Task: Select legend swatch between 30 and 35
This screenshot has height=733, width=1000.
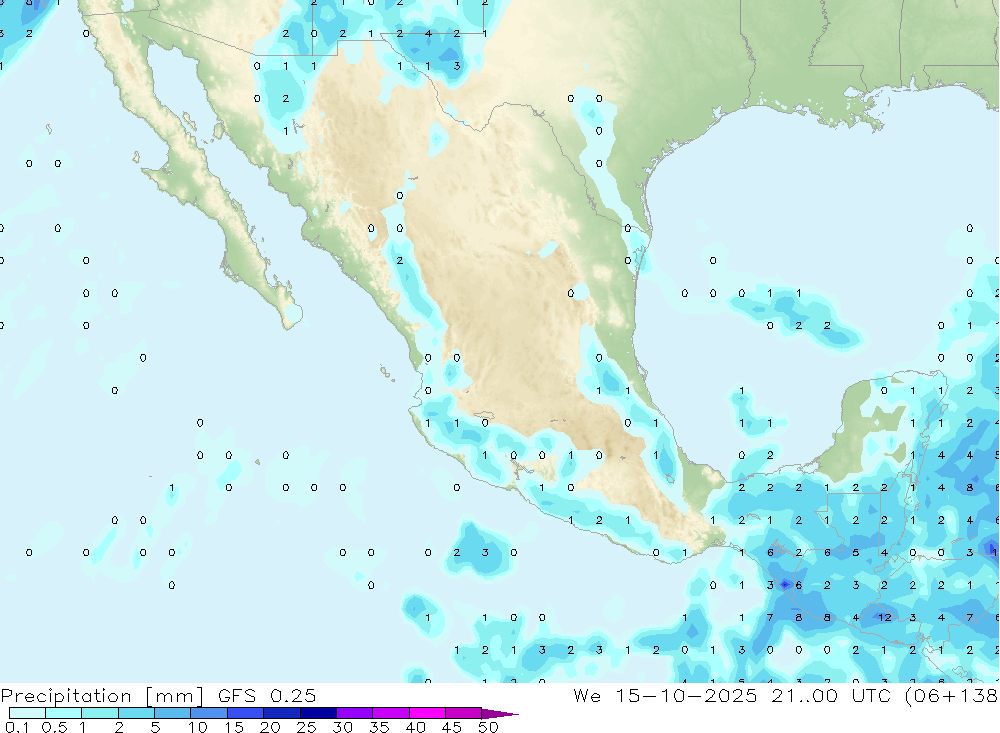Action: click(355, 713)
